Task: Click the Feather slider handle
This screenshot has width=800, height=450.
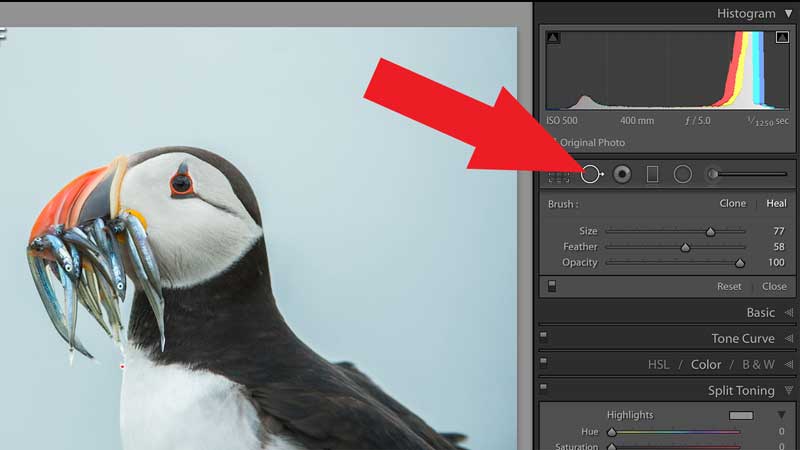Action: point(685,248)
